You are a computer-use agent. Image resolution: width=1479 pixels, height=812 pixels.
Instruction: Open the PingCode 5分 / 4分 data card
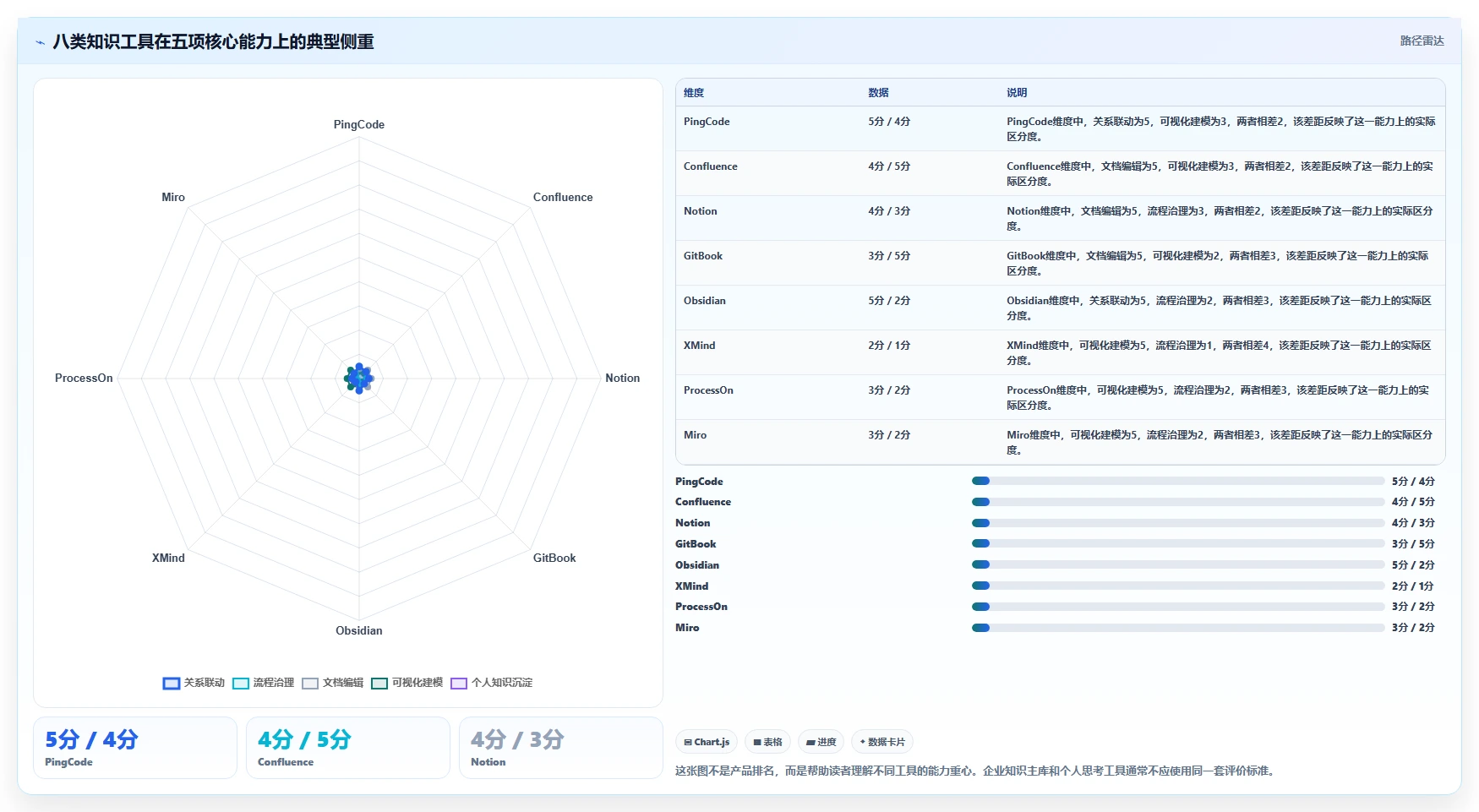135,748
